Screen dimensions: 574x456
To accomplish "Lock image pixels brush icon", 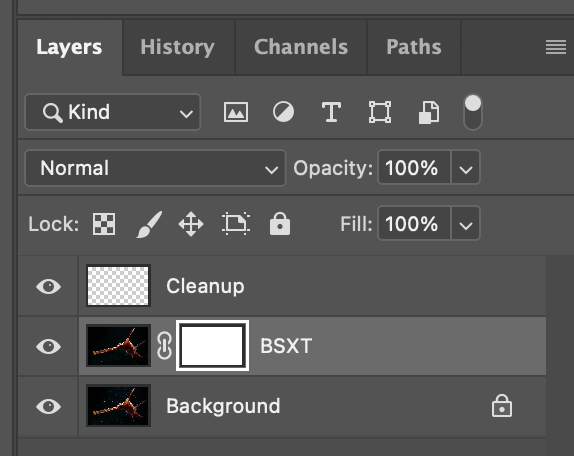I will point(149,224).
